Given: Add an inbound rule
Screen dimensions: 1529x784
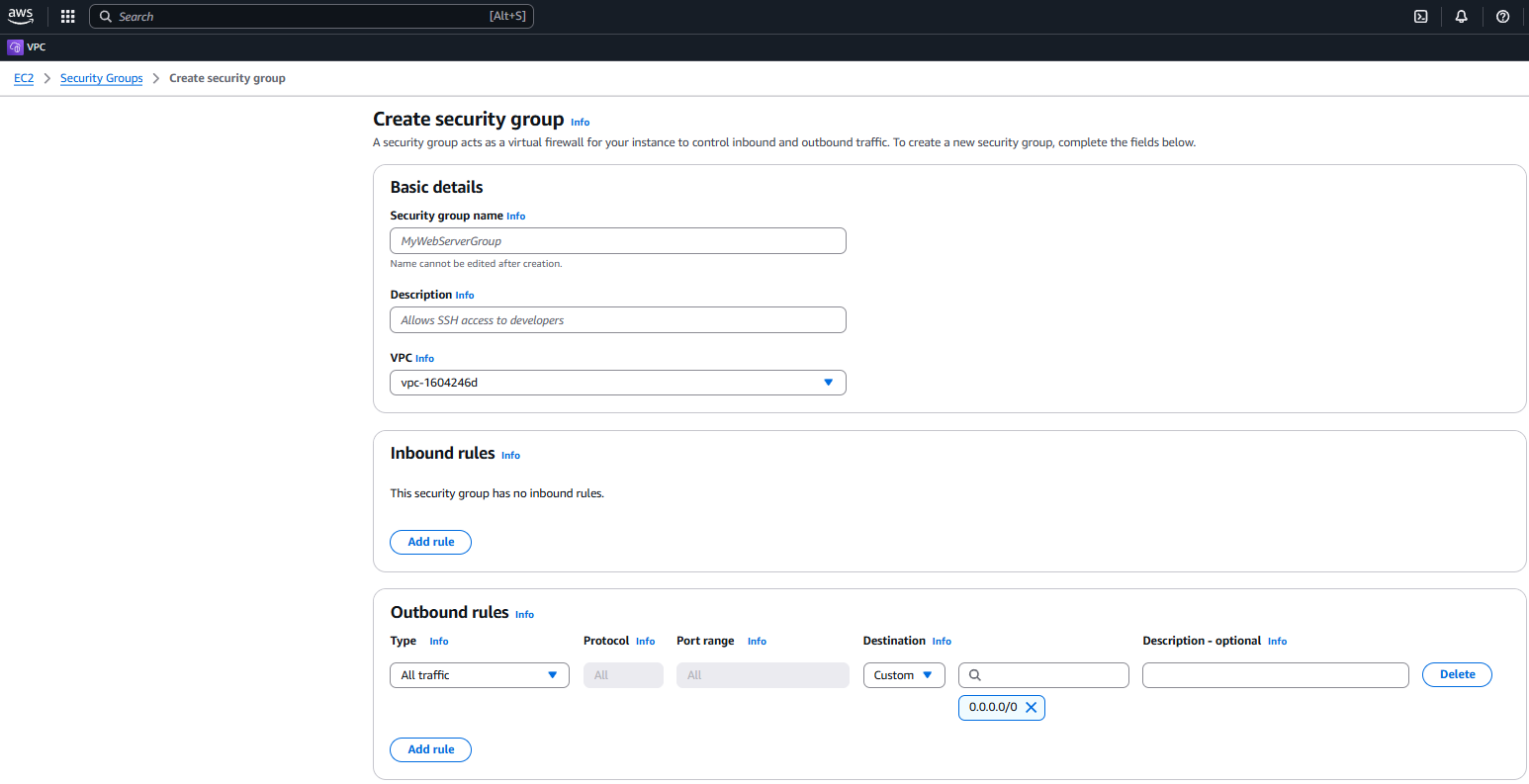Looking at the screenshot, I should click(430, 542).
